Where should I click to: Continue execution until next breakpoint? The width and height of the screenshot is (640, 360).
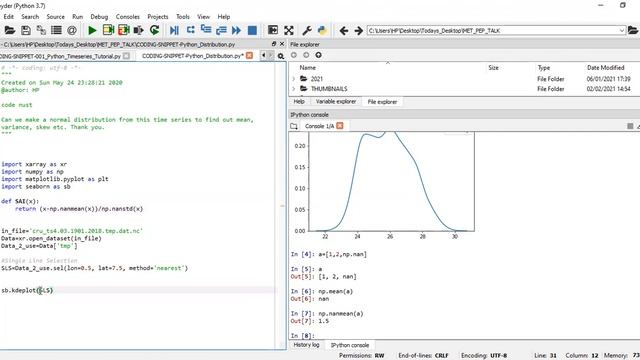[x=236, y=30]
